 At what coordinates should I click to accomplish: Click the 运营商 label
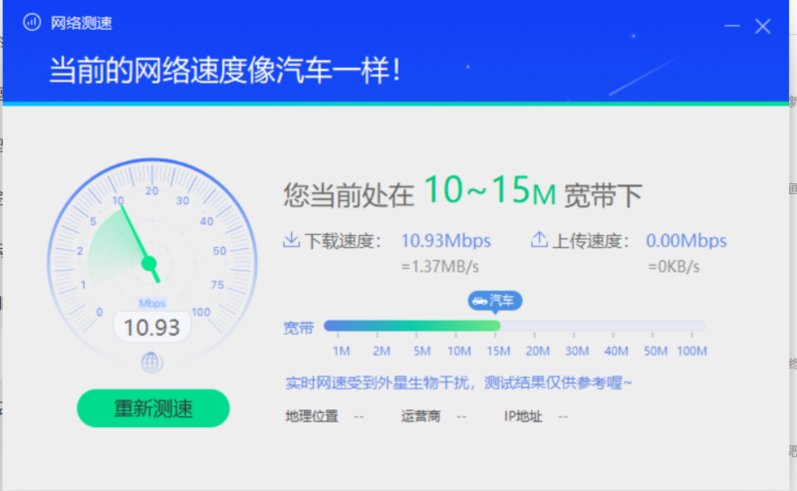click(421, 416)
